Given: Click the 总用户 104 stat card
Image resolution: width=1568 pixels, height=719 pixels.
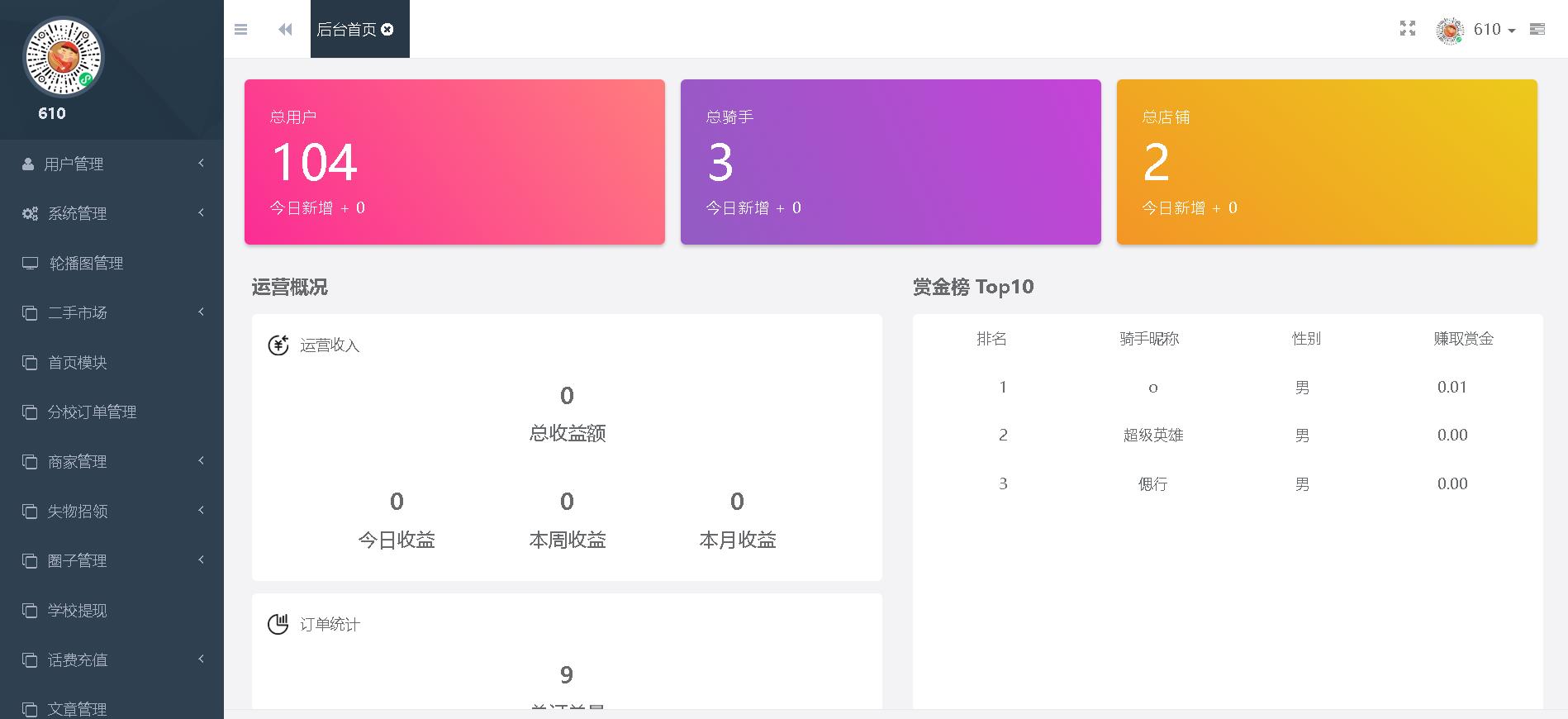Looking at the screenshot, I should point(454,162).
